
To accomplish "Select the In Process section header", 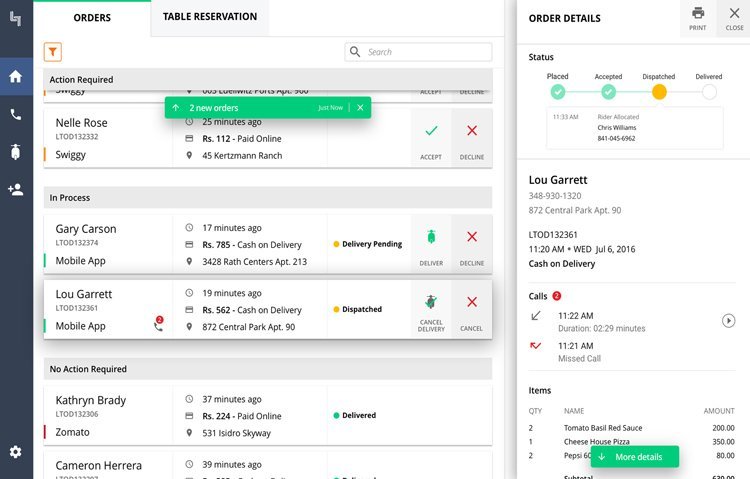I will click(268, 198).
